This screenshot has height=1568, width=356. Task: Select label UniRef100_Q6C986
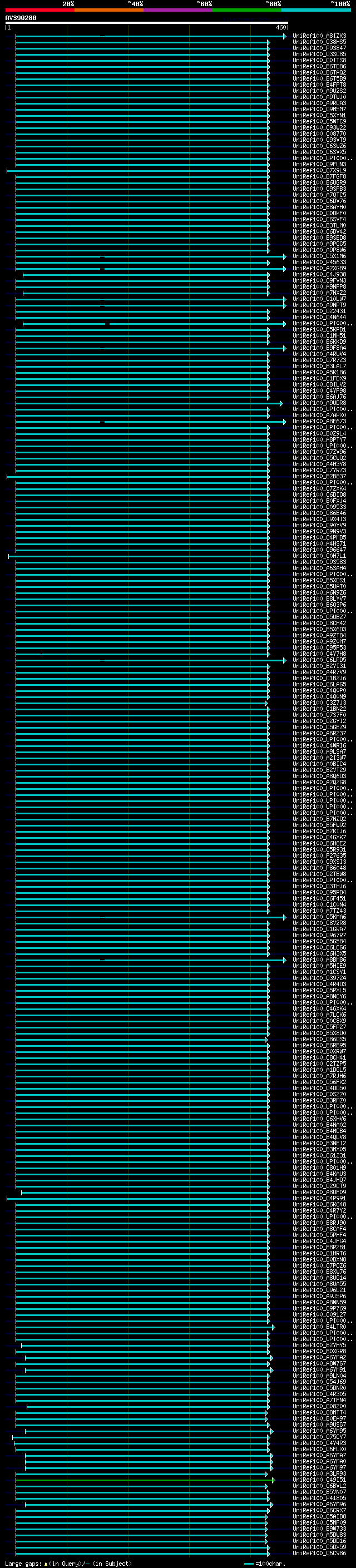pyautogui.click(x=319, y=1554)
